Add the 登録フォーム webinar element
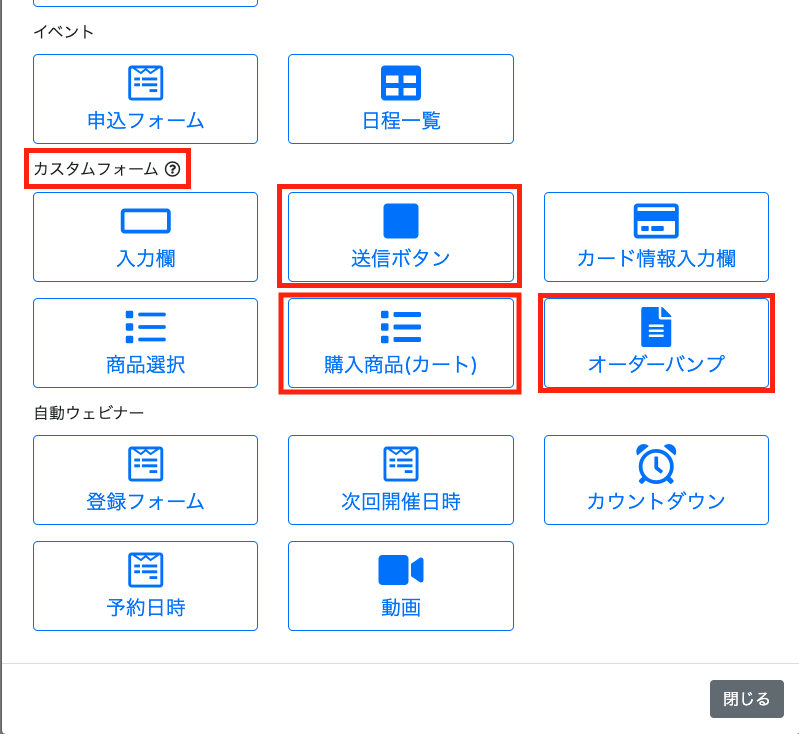This screenshot has height=734, width=799. coord(145,480)
